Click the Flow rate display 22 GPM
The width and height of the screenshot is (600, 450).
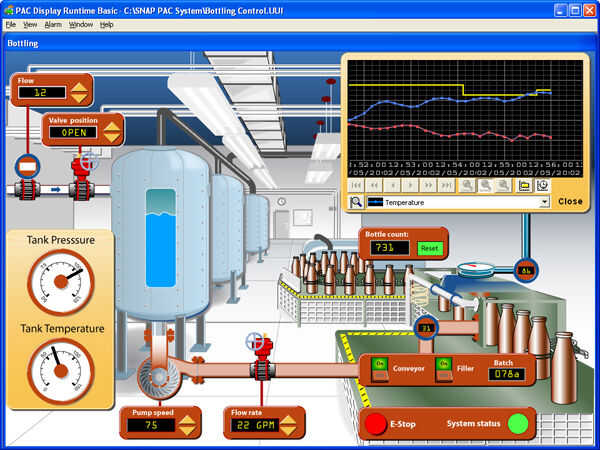(x=255, y=425)
